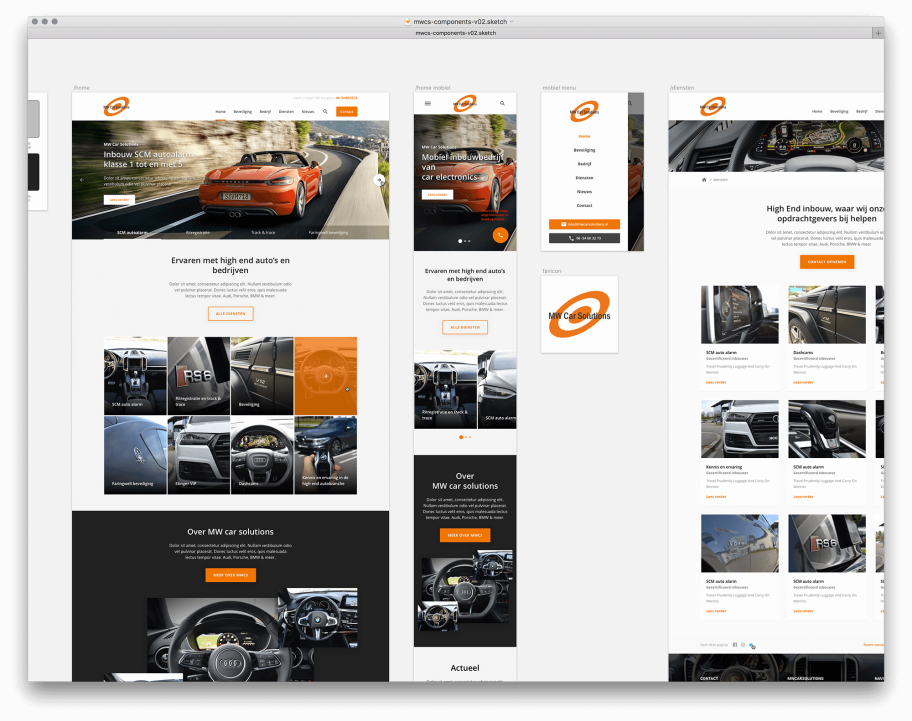Click the RS6 Ritregistratie tile on /home
This screenshot has width=912, height=721.
(199, 376)
